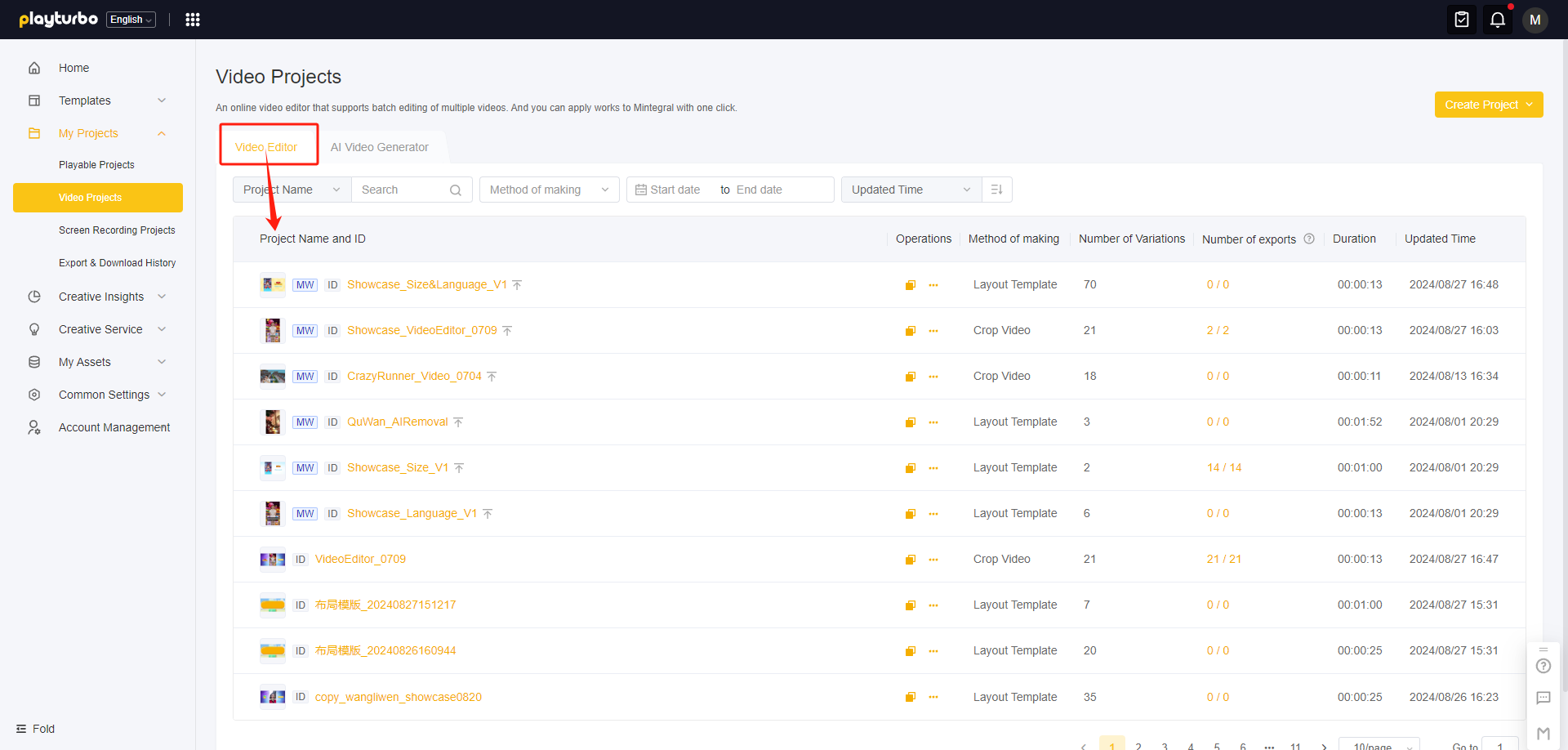Open the QuWan_AIRemoval project link
1568x750 pixels.
pyautogui.click(x=397, y=422)
